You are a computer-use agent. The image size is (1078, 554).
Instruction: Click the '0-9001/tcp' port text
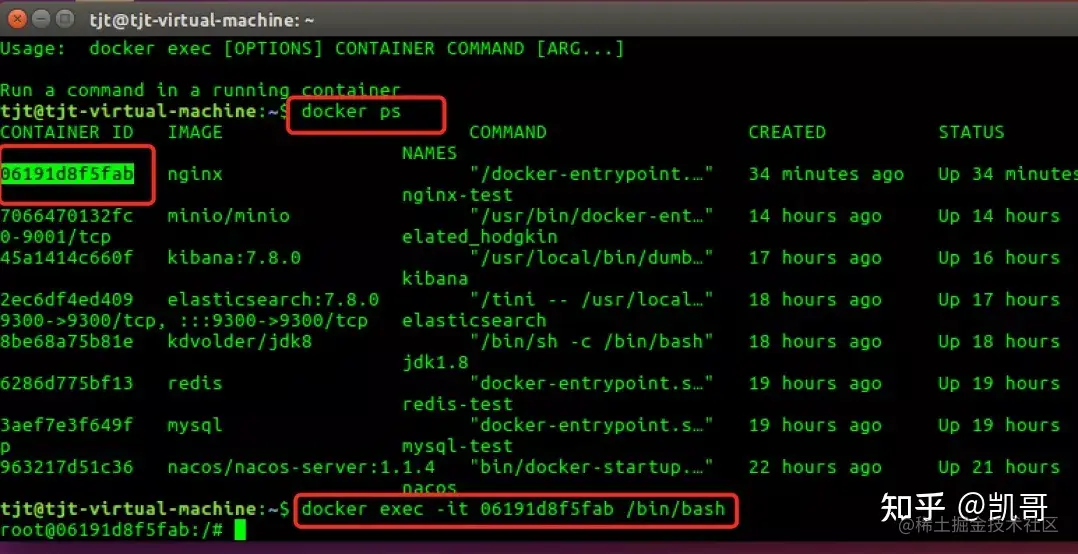tap(56, 237)
